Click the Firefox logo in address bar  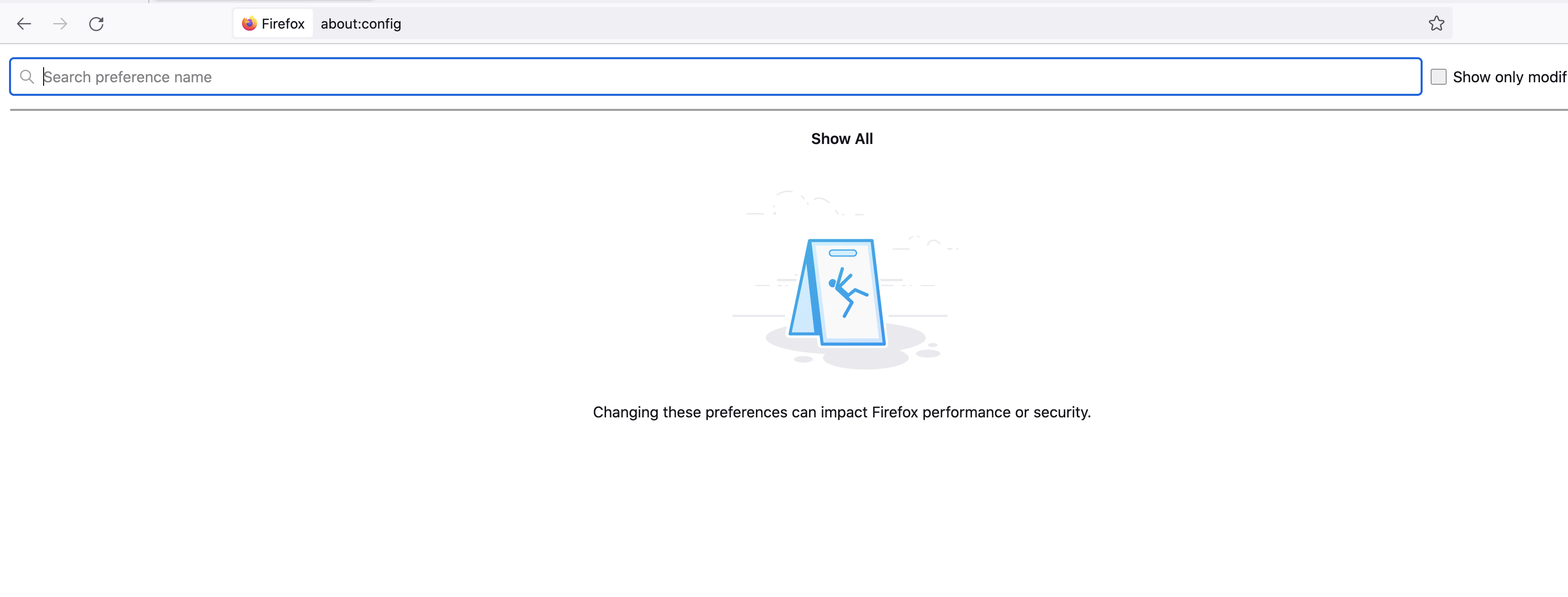pos(249,24)
